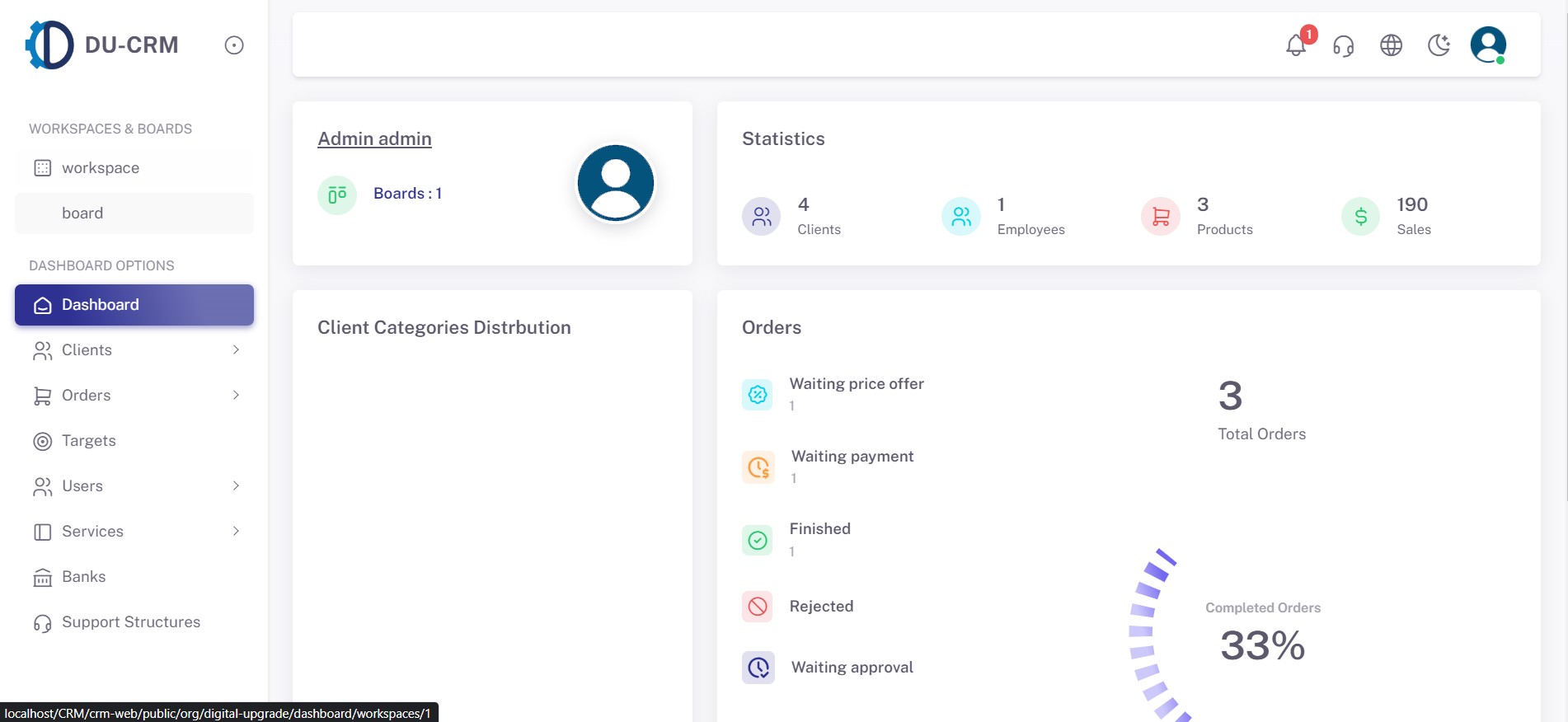Click the Orders cart icon in sidebar
This screenshot has height=722, width=1568.
42,396
